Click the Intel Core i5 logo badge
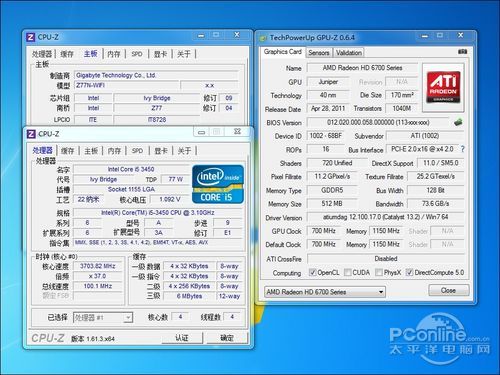This screenshot has width=500, height=375. point(218,184)
